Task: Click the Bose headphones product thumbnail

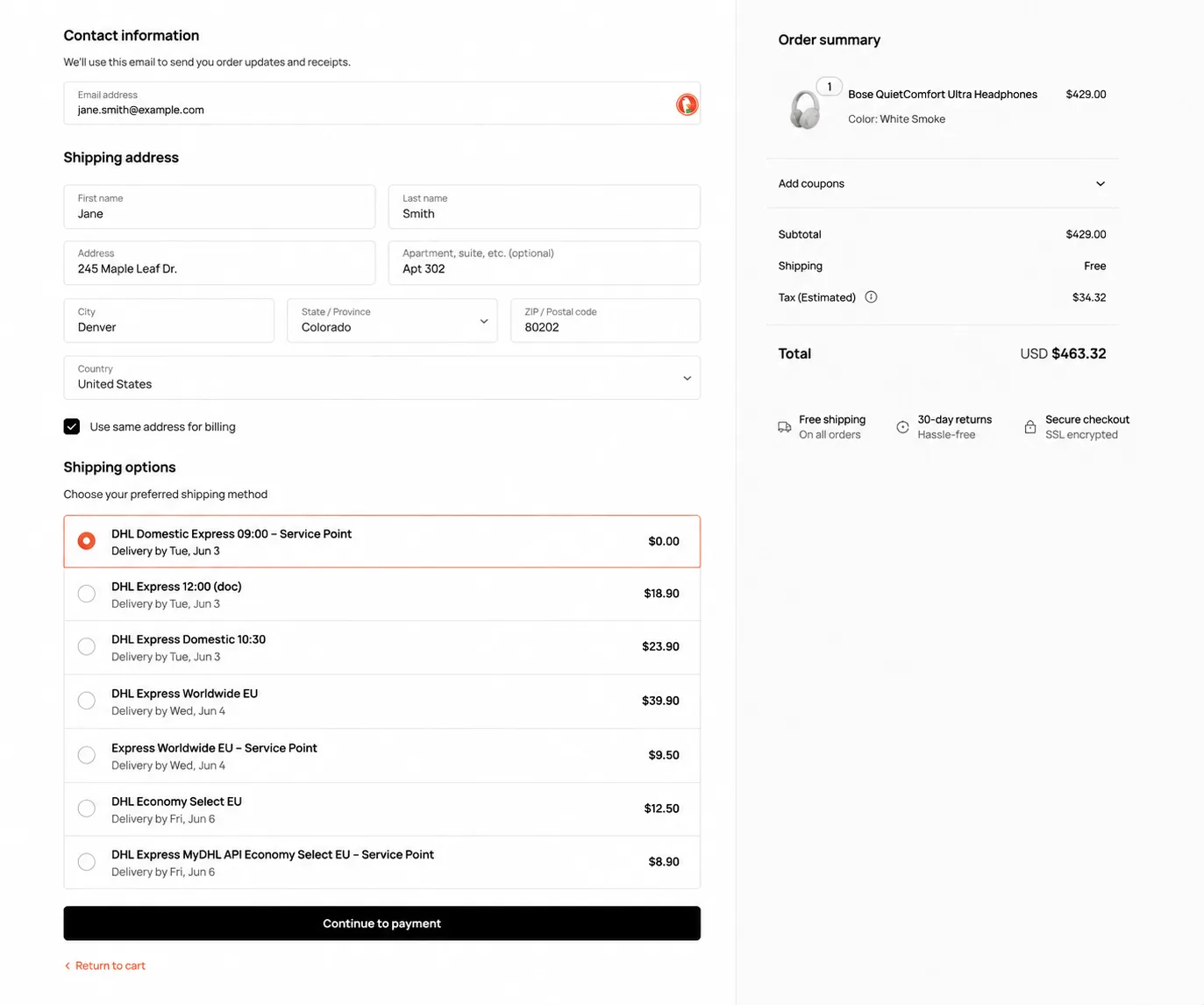Action: click(805, 110)
